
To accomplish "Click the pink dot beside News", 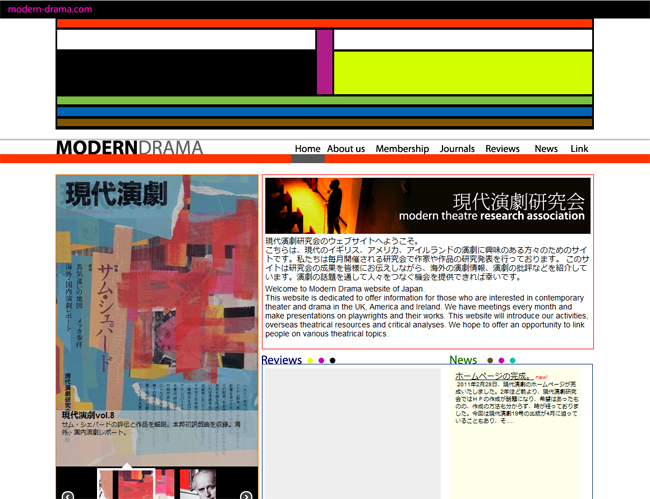I will pos(501,361).
